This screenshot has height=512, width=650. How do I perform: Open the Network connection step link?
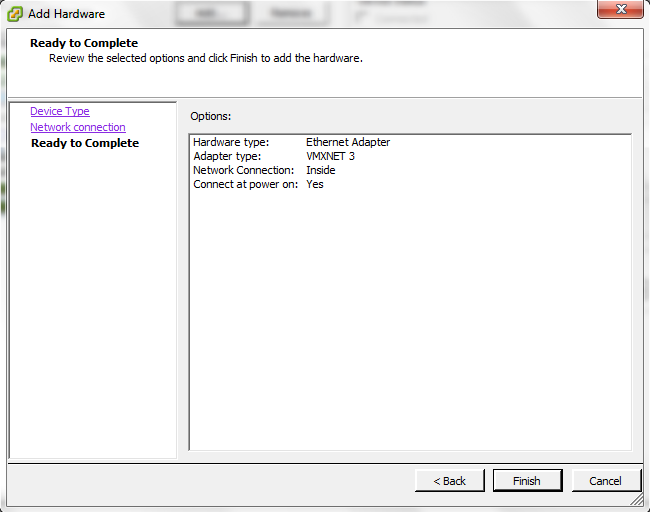[77, 127]
